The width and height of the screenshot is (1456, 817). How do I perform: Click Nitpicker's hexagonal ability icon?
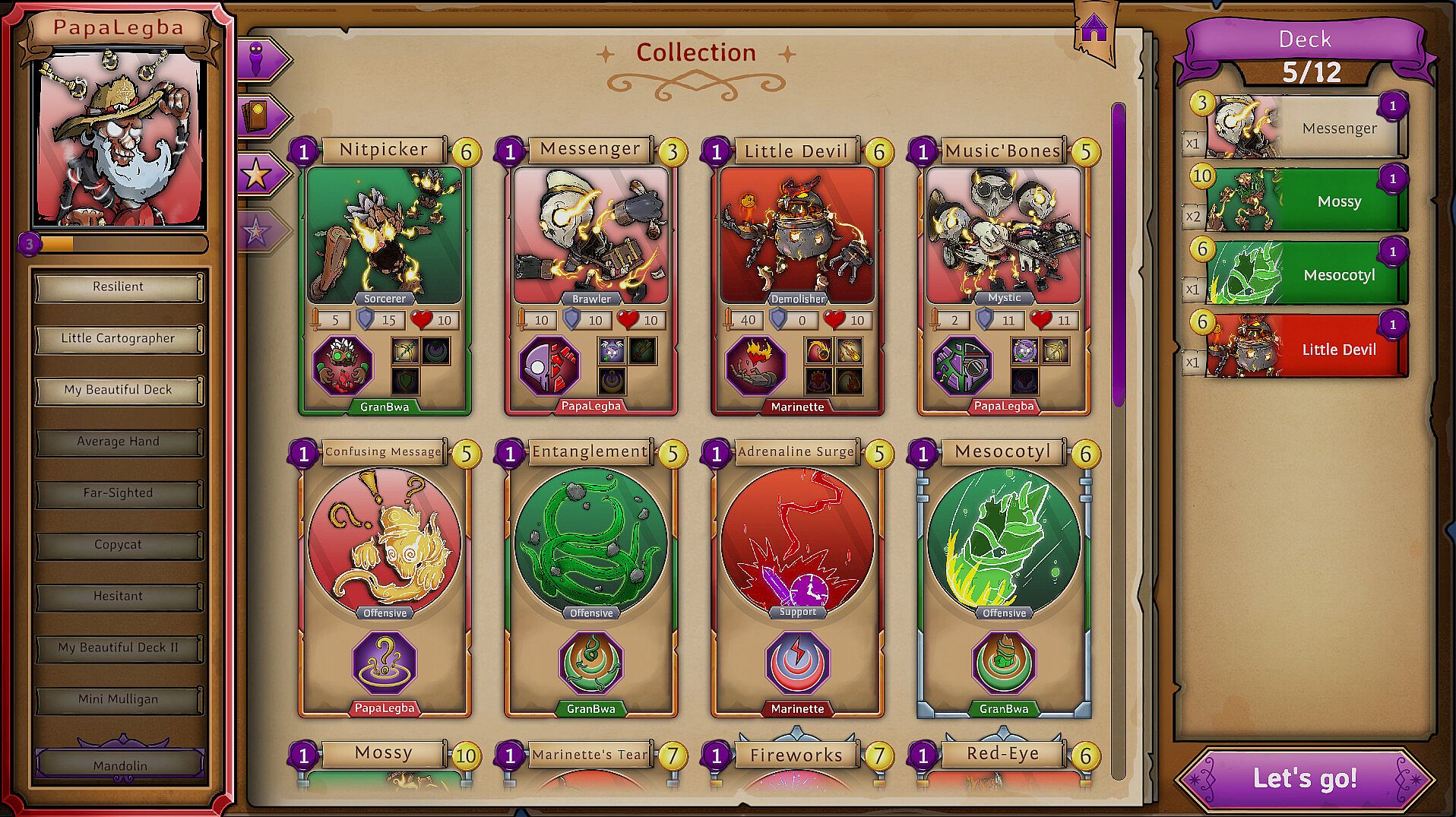(343, 366)
